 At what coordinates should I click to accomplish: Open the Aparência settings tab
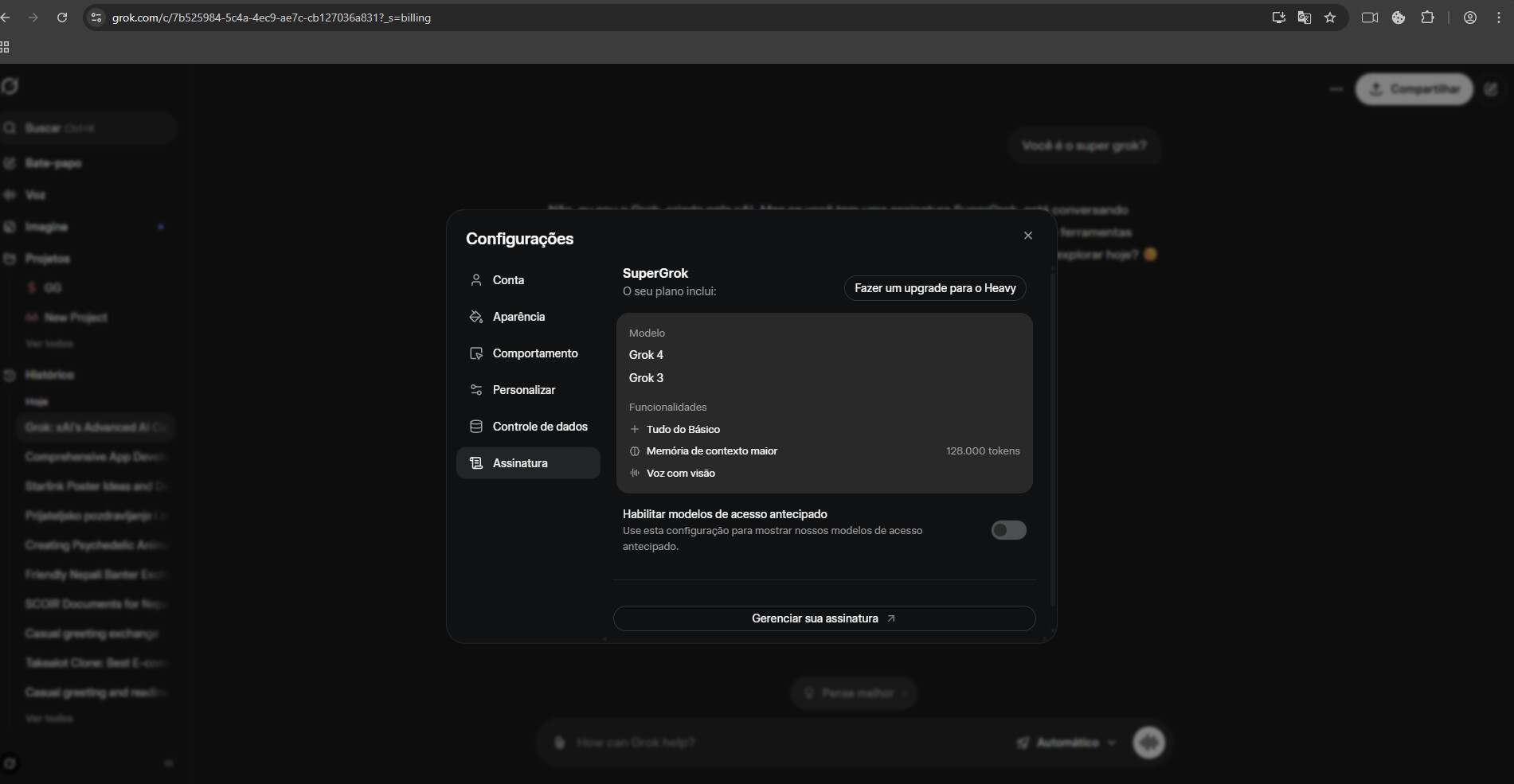pos(518,317)
